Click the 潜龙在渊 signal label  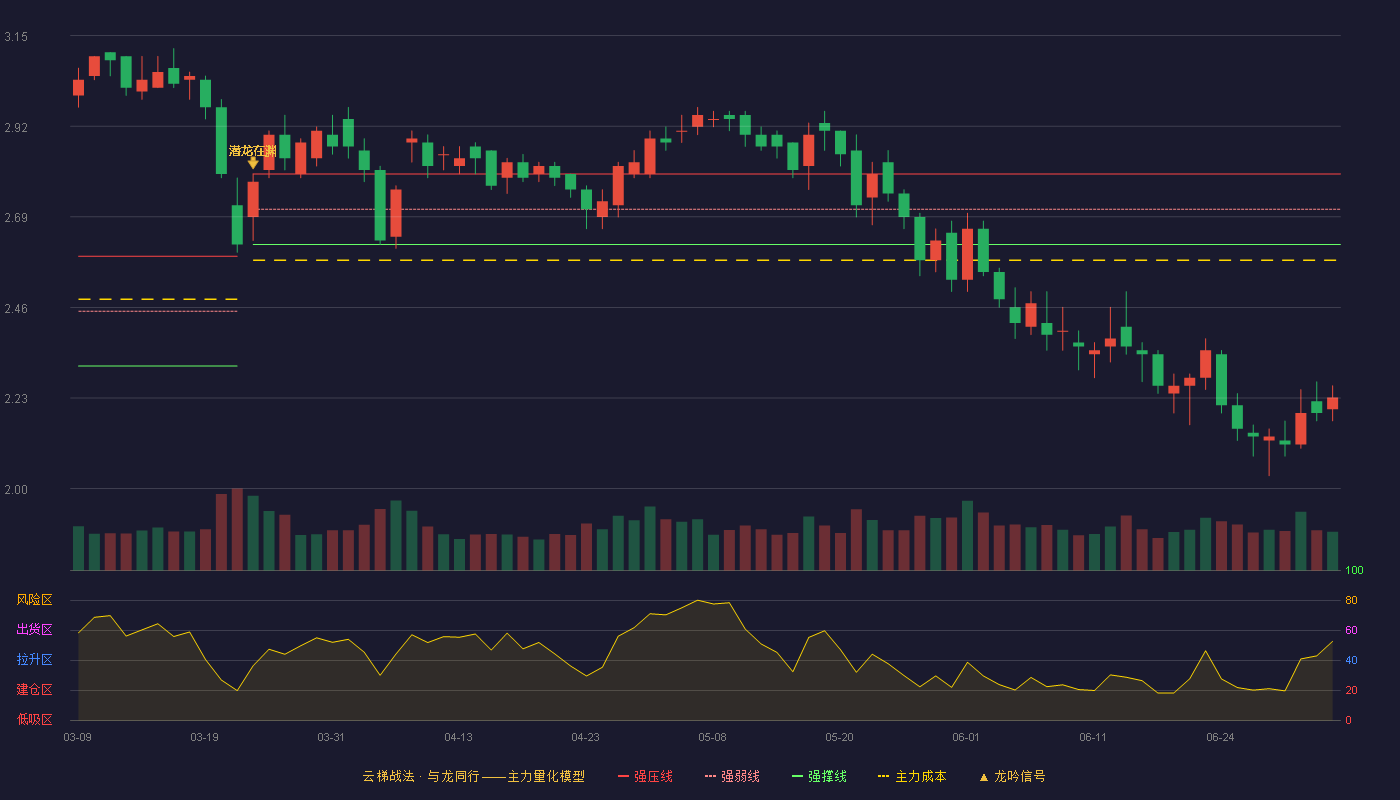252,151
